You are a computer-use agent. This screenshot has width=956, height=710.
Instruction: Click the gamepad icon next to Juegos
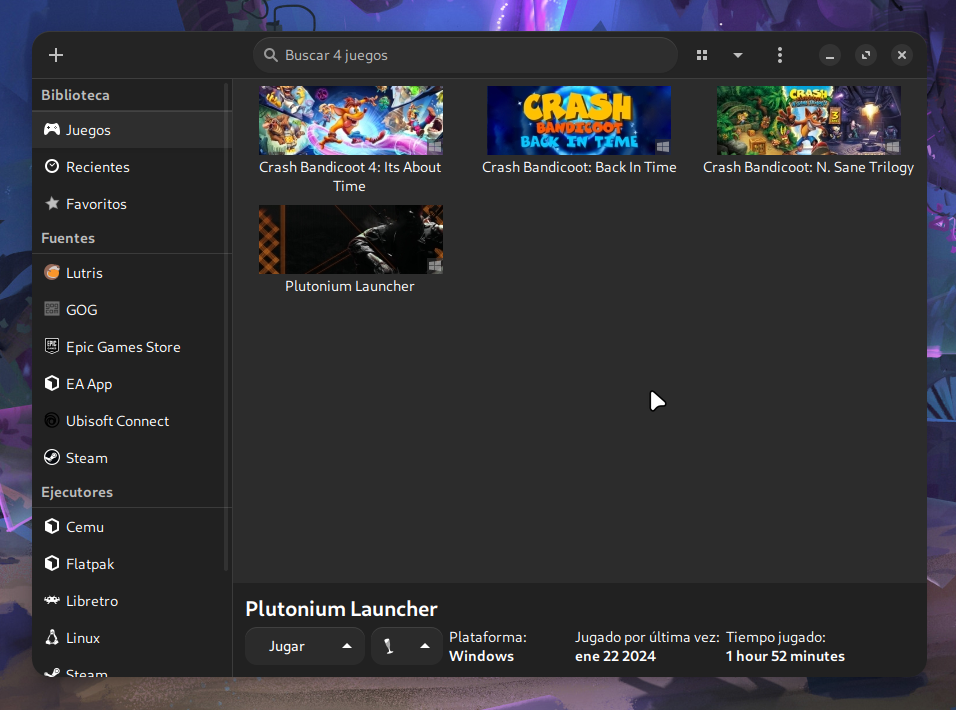pyautogui.click(x=52, y=129)
